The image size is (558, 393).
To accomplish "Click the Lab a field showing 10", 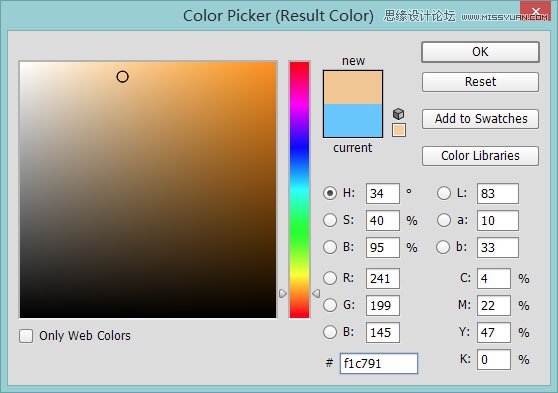I will point(498,220).
